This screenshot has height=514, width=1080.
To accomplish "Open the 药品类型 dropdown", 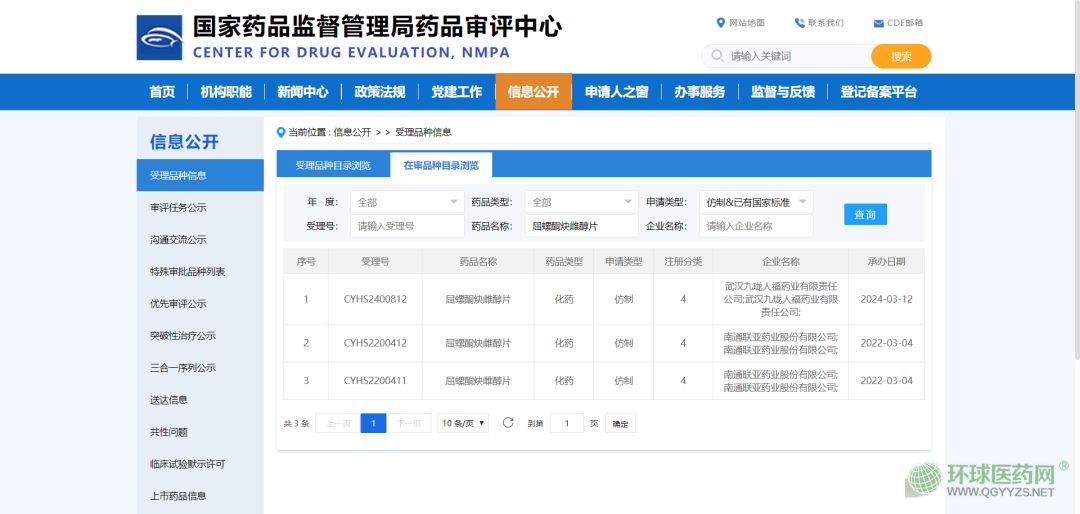I will [581, 202].
